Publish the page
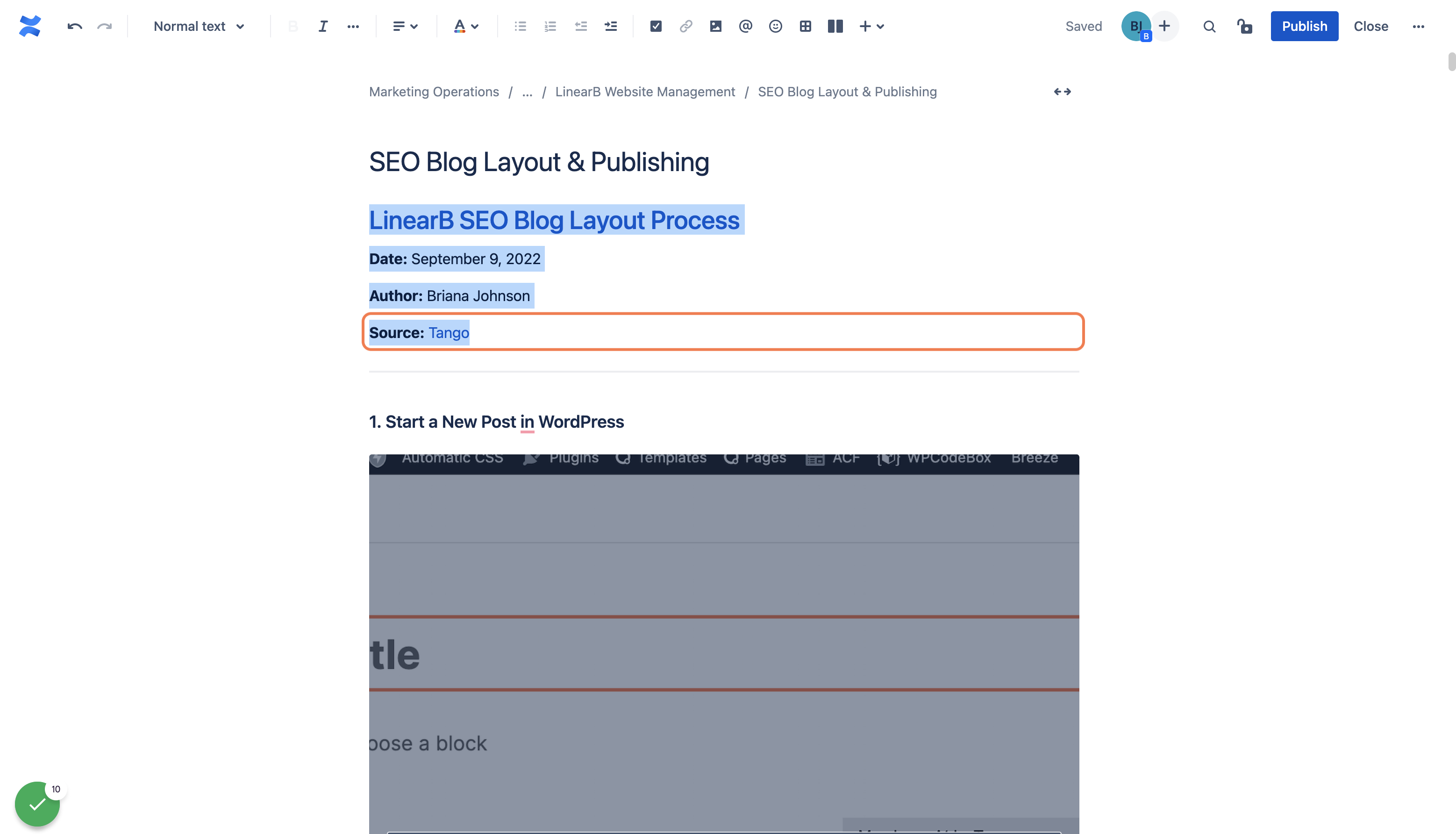Screen dimensions: 1456x834 pyautogui.click(x=1304, y=26)
